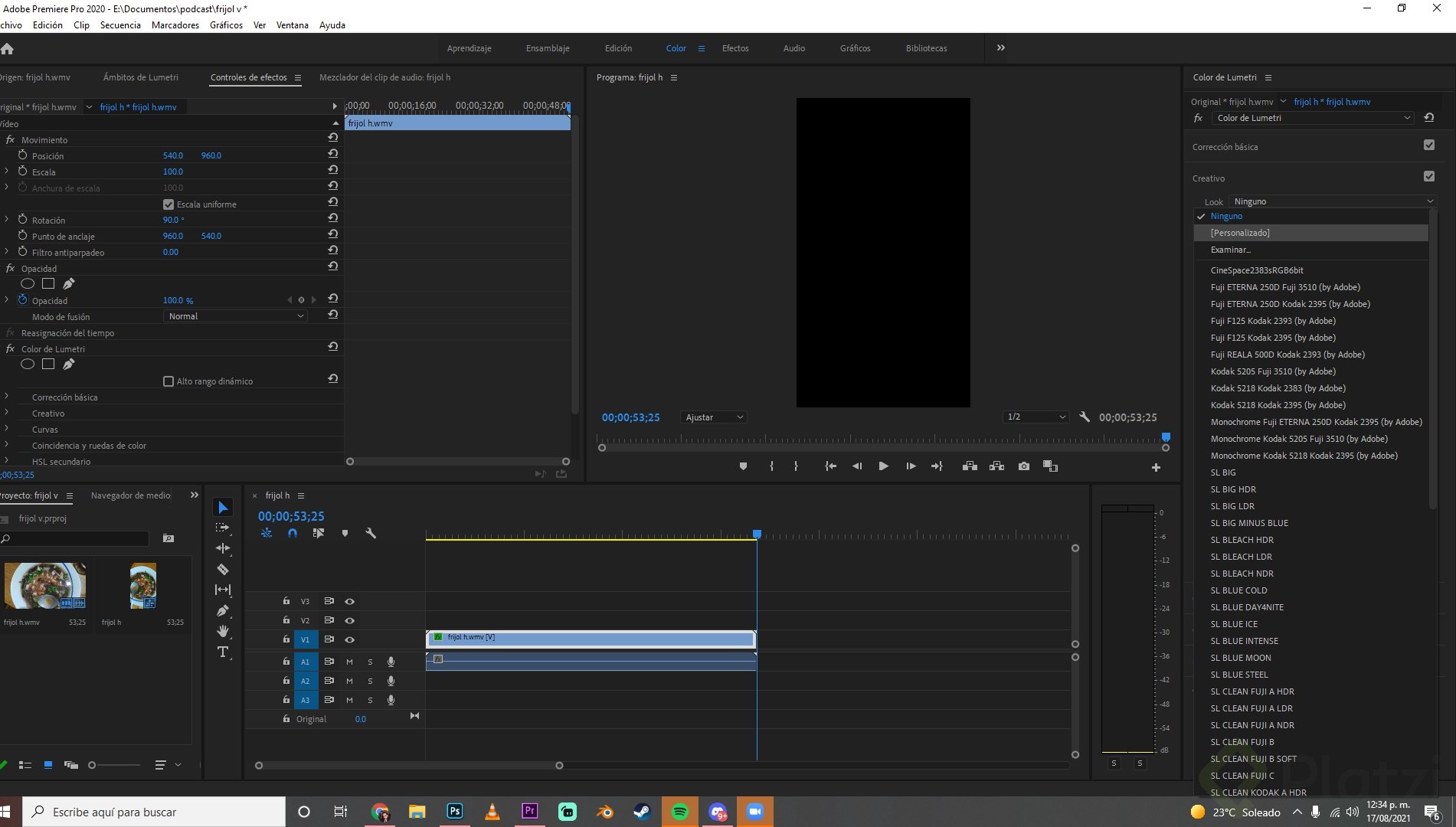Select the Pen tool in timeline toolbar
Viewport: 1456px width, 827px height.
[223, 610]
